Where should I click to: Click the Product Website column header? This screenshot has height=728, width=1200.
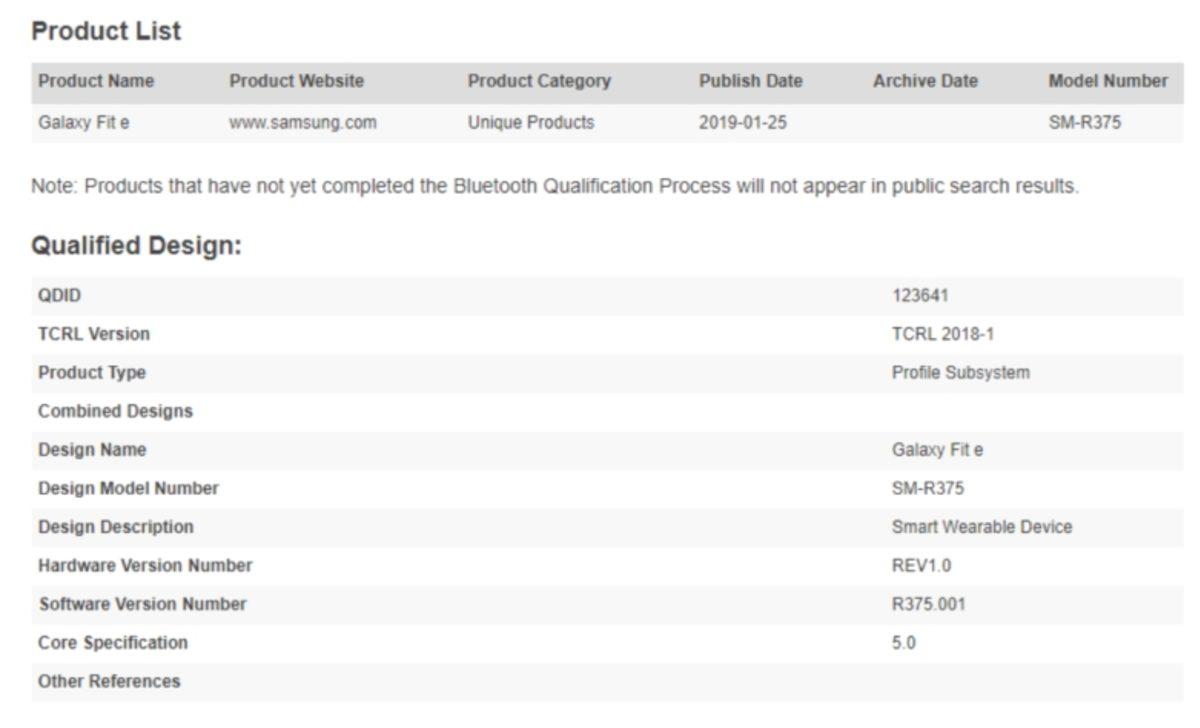pyautogui.click(x=296, y=82)
